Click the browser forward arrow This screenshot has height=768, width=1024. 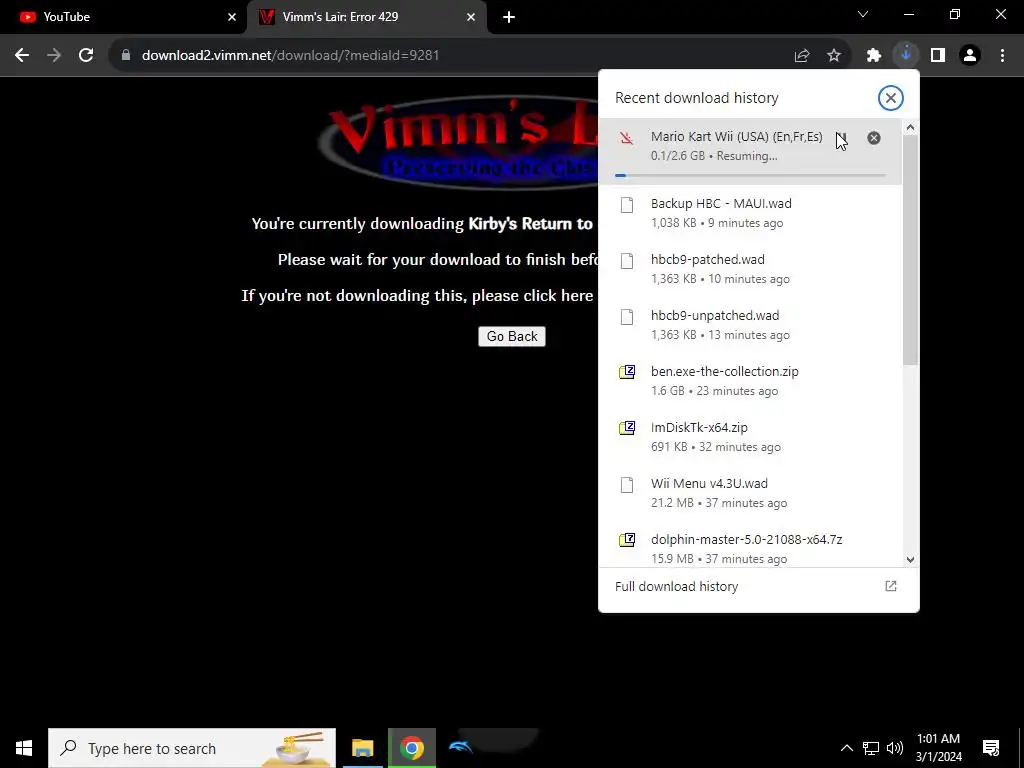tap(54, 56)
